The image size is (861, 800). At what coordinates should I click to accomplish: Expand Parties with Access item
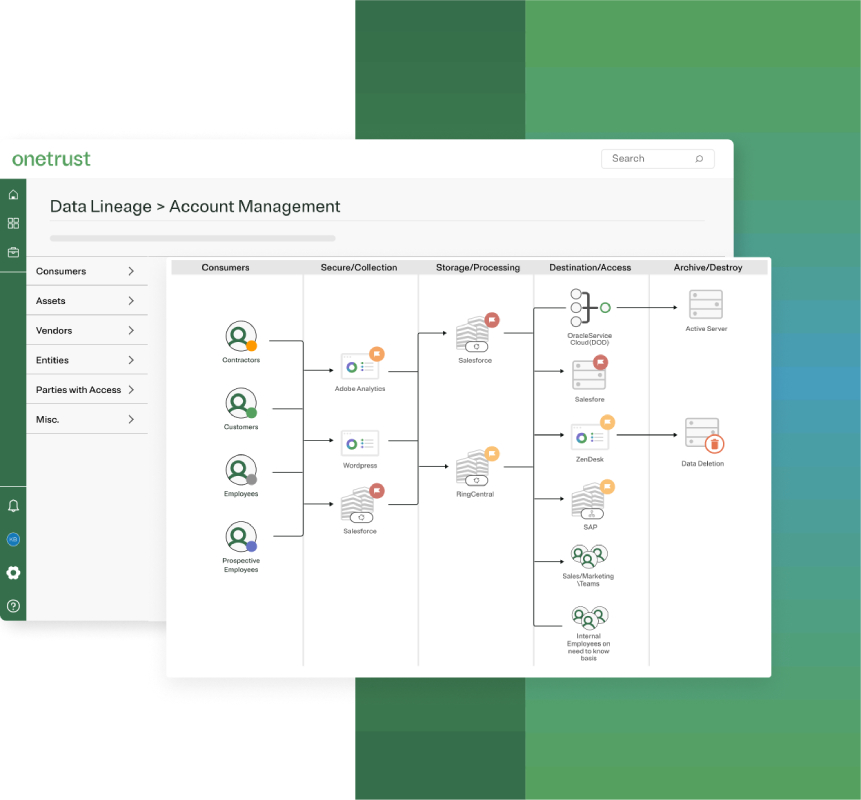point(87,390)
